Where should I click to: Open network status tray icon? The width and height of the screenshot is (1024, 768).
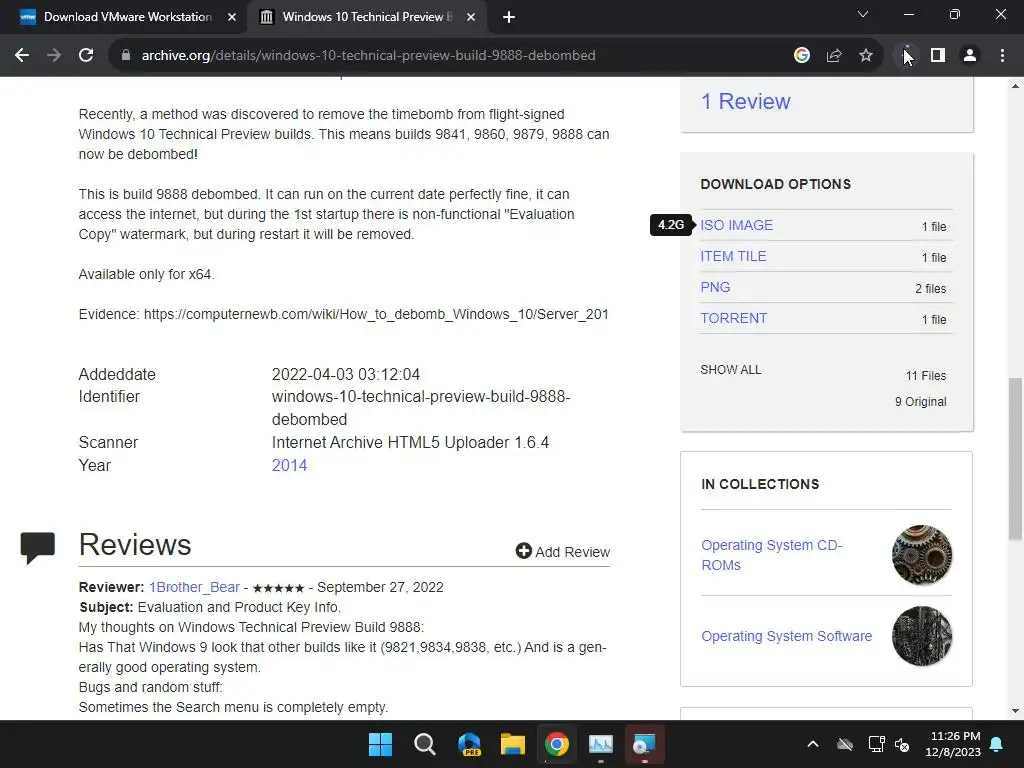click(x=876, y=744)
